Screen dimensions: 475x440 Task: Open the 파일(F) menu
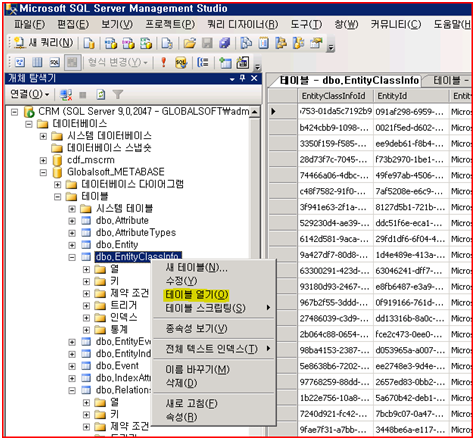[x=29, y=24]
